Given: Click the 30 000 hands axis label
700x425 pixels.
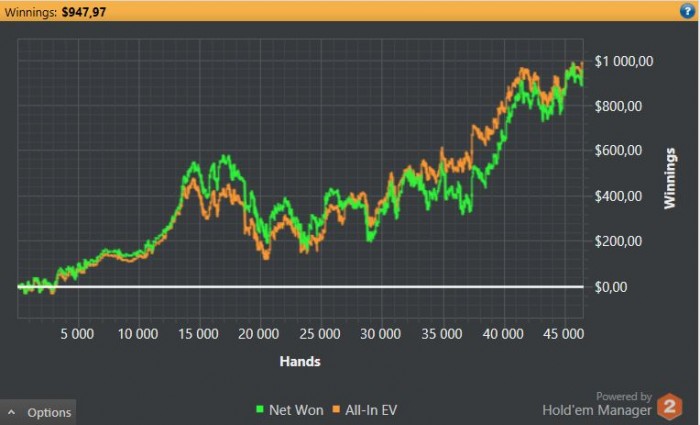Looking at the screenshot, I should [381, 334].
